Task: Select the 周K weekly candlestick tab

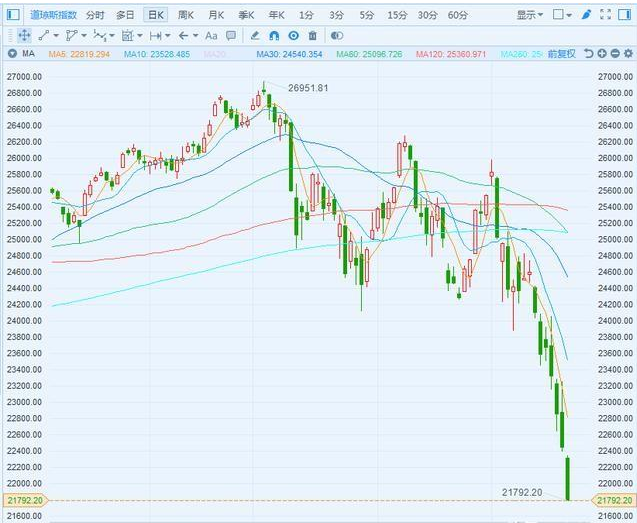Action: (x=186, y=15)
